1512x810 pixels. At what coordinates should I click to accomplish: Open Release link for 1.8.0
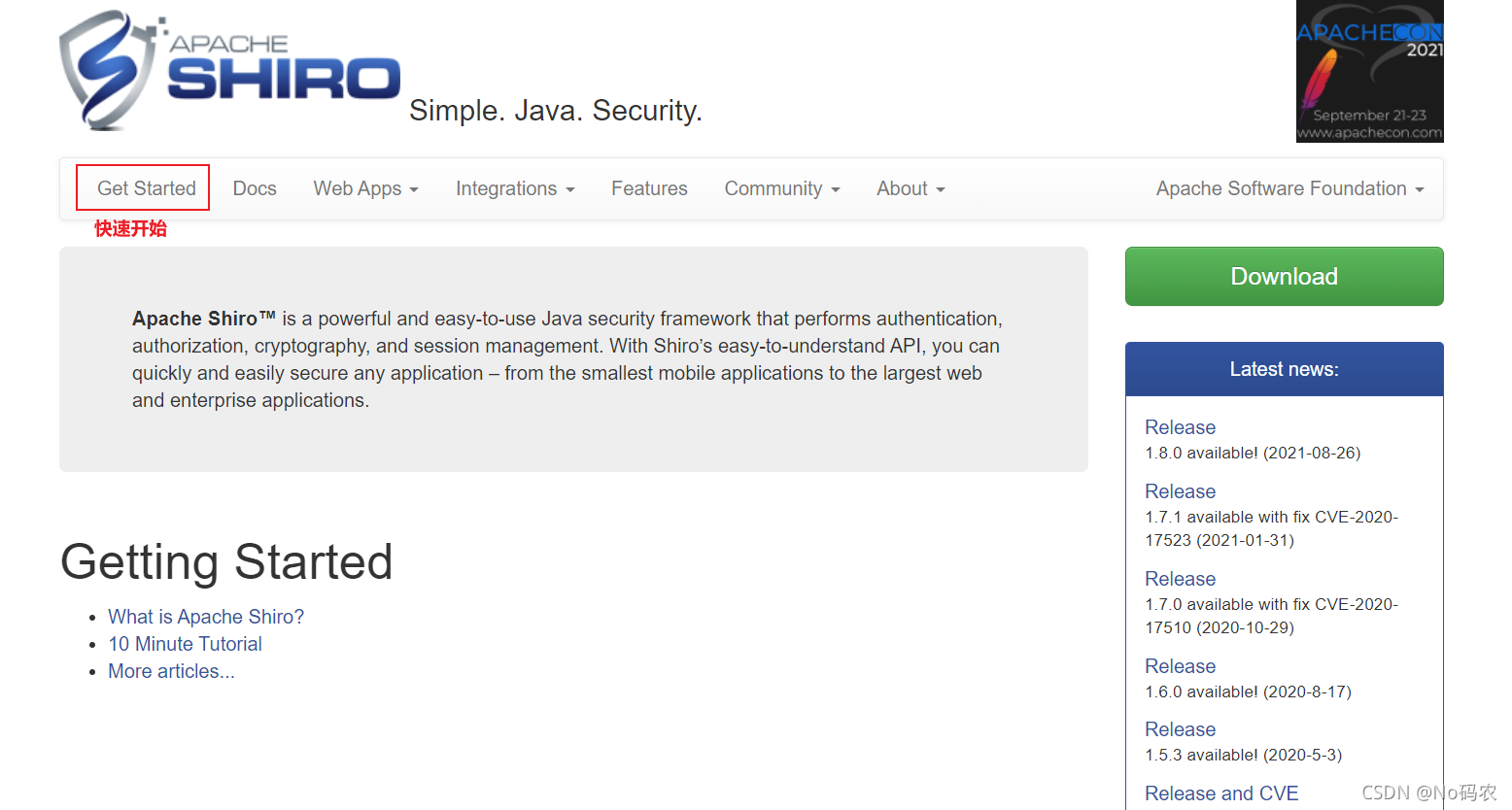tap(1180, 427)
